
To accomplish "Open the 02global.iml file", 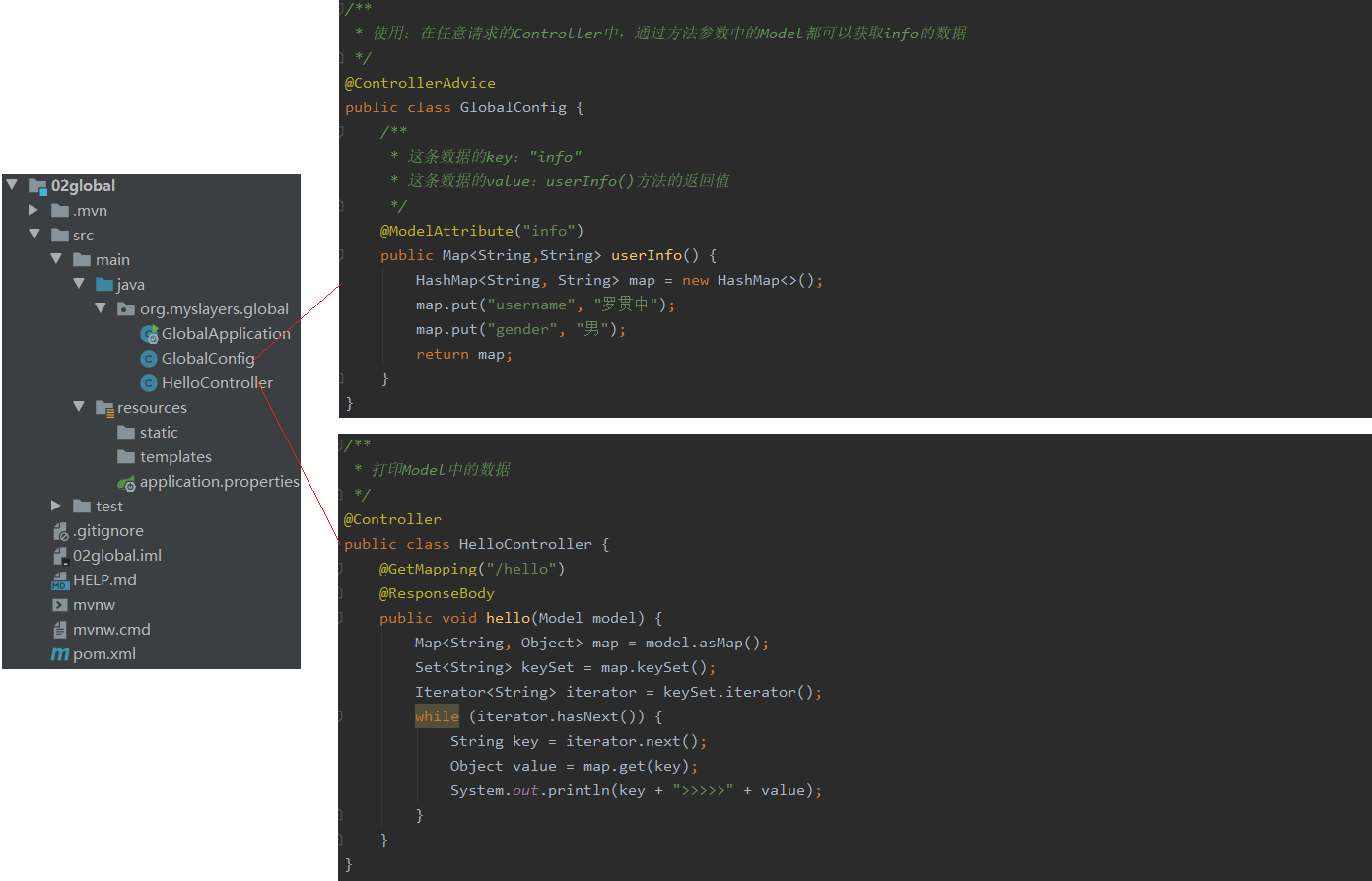I will coord(116,556).
